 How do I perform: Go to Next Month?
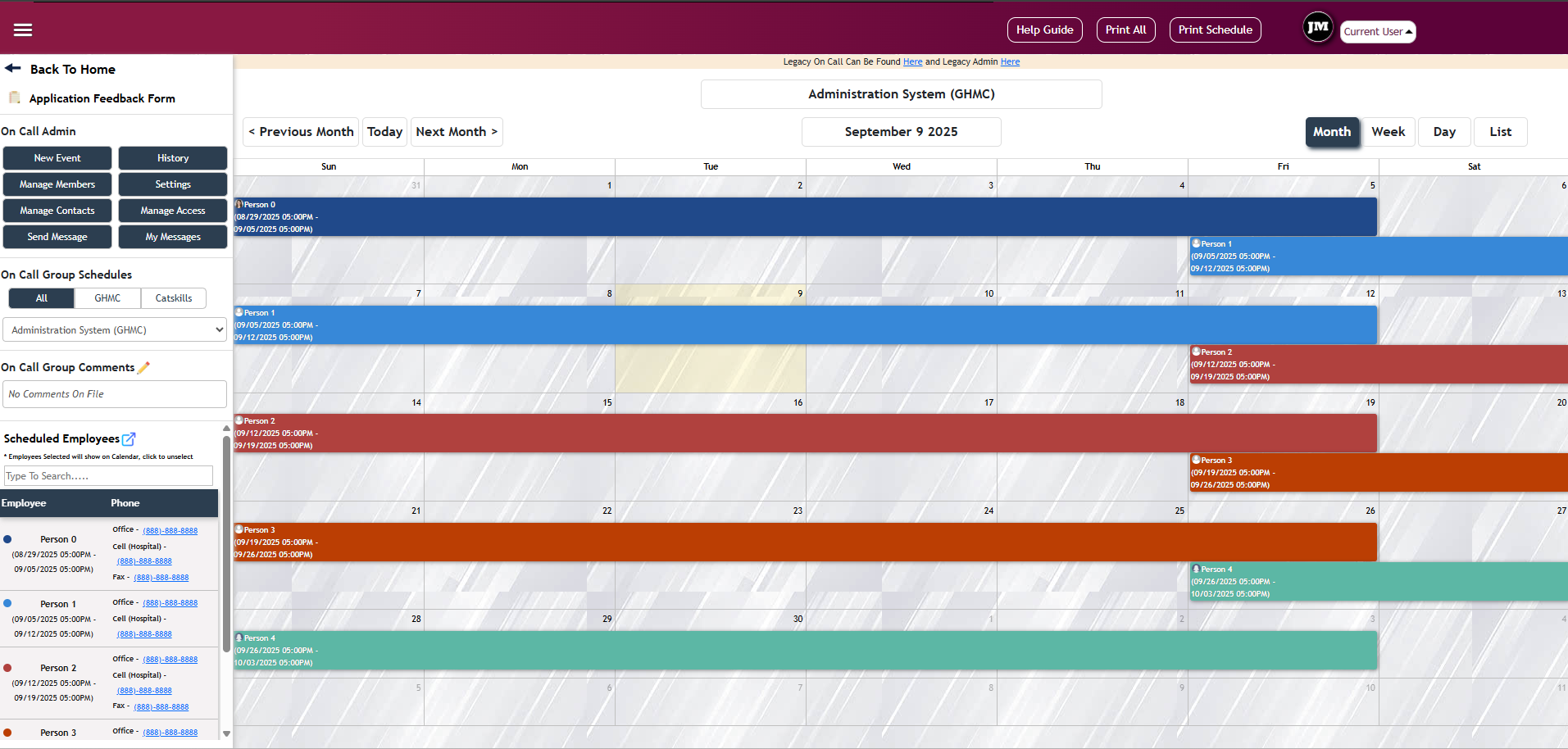pos(457,132)
